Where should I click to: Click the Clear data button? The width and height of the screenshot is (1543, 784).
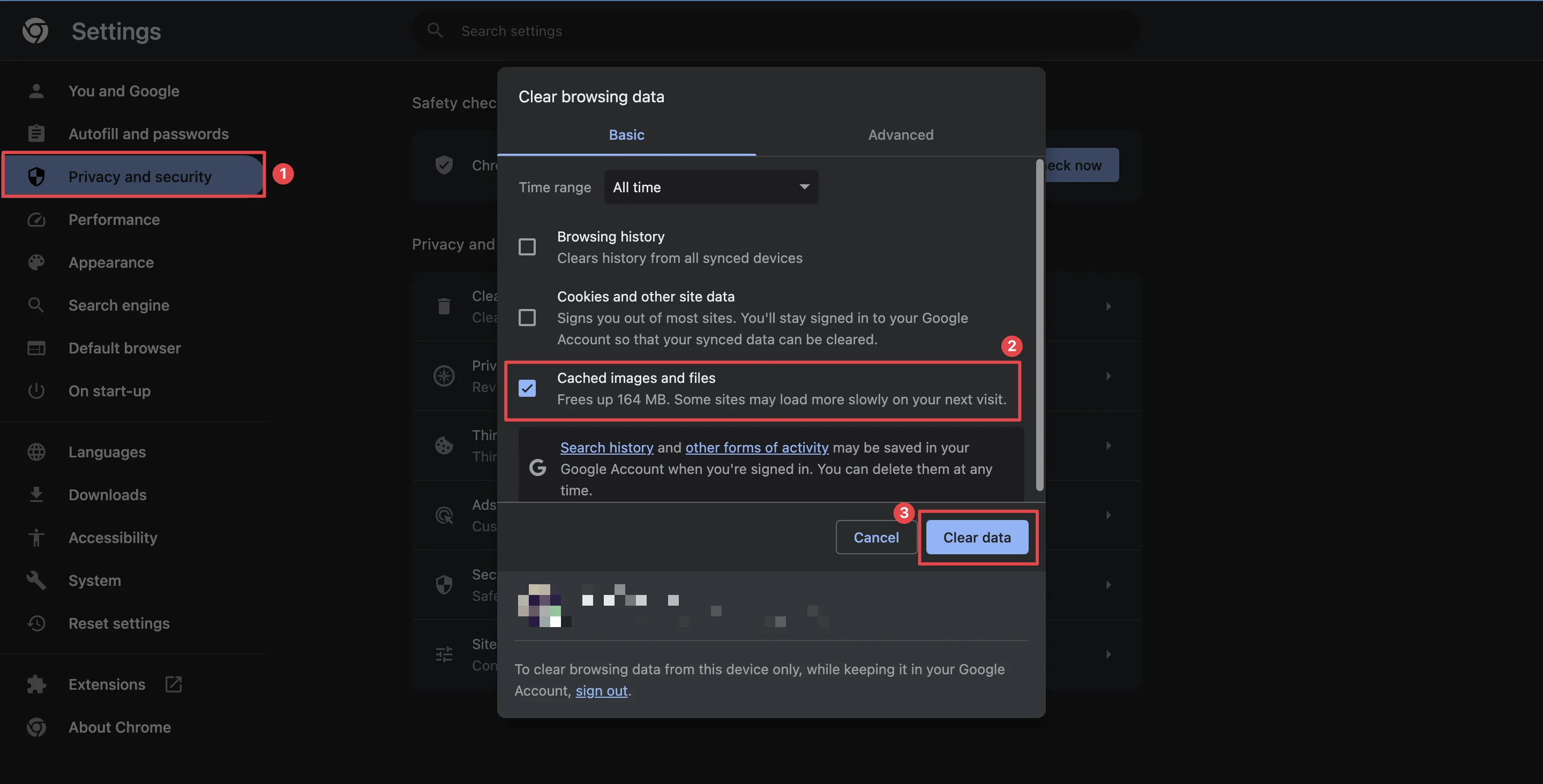pyautogui.click(x=977, y=536)
